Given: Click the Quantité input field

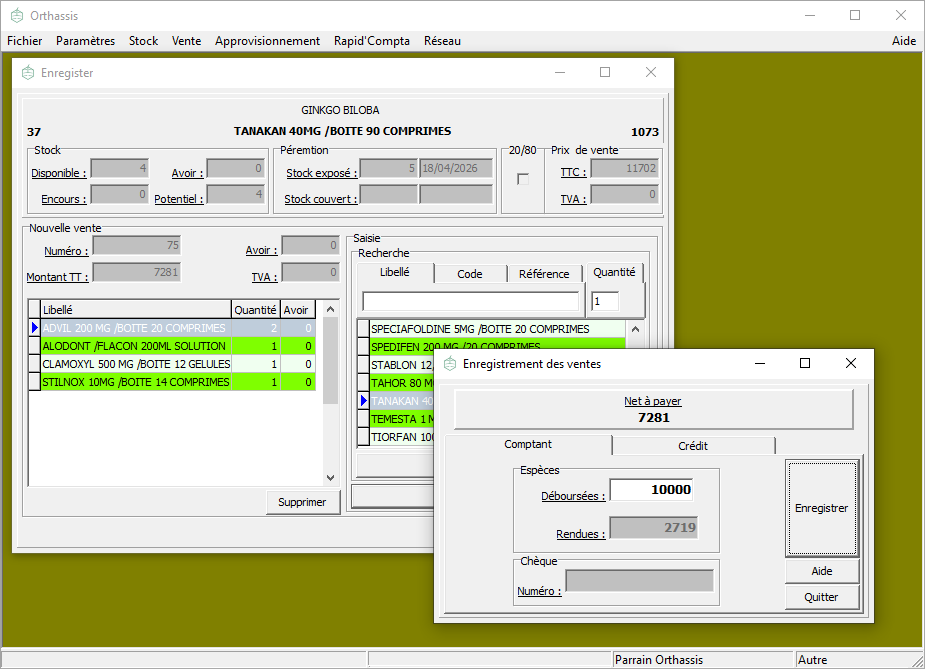Looking at the screenshot, I should pyautogui.click(x=605, y=301).
